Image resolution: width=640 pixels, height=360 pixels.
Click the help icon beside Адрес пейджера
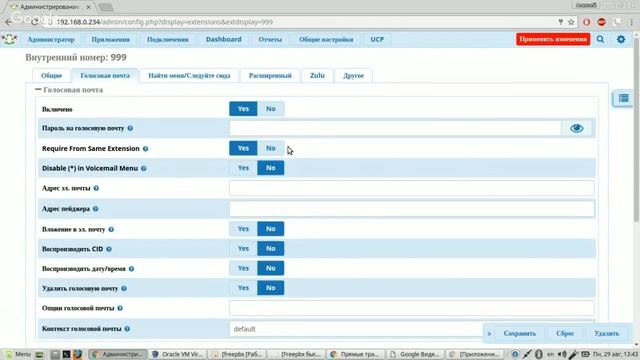tap(95, 209)
